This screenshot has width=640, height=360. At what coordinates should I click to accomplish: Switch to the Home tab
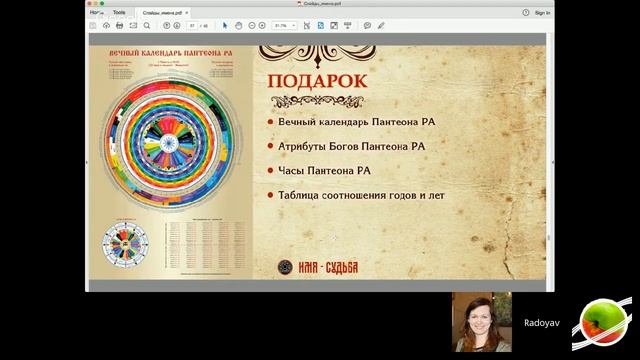(96, 13)
